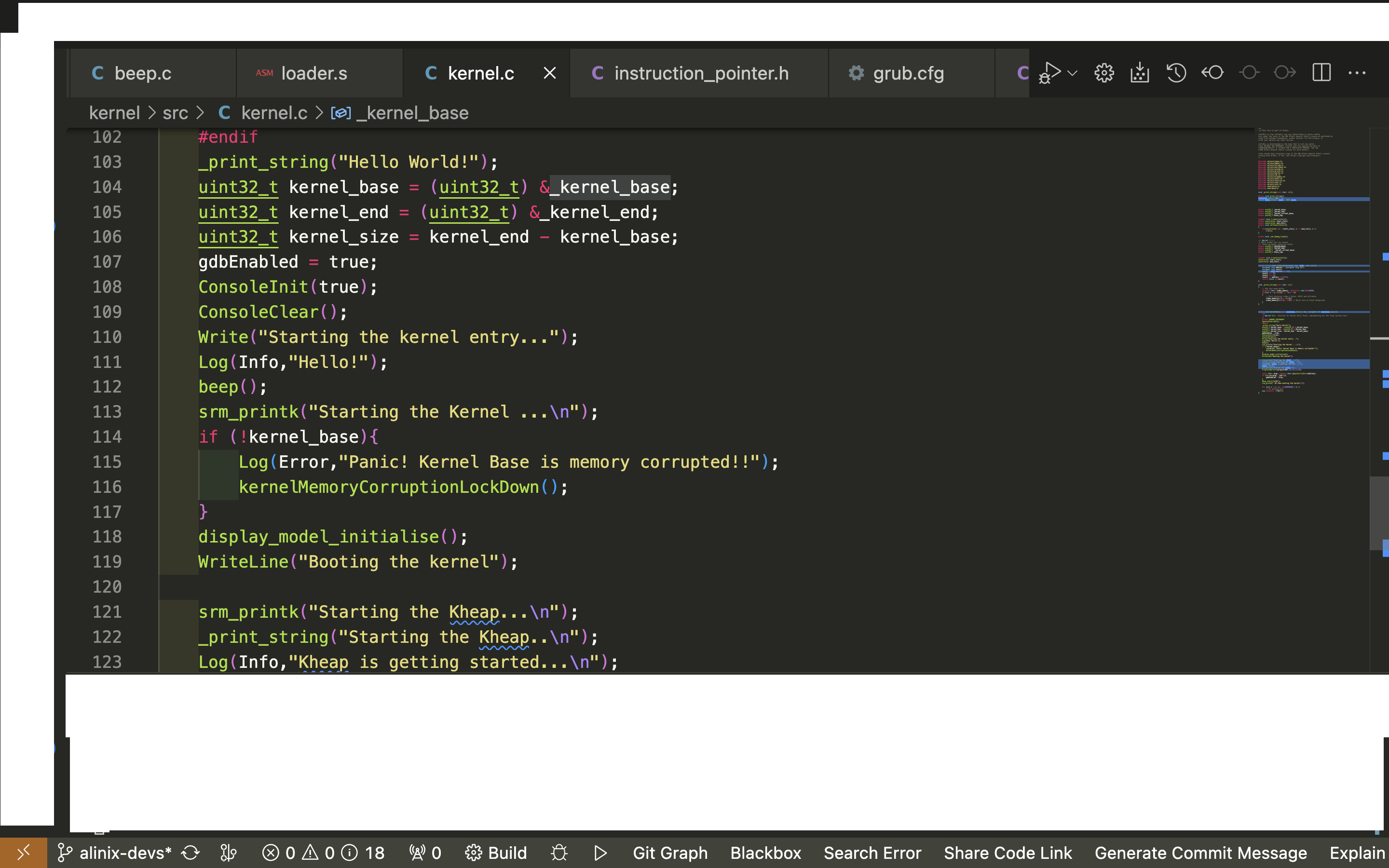Click the radio tower ports status item
Screen dimensions: 1389x868
[x=425, y=853]
